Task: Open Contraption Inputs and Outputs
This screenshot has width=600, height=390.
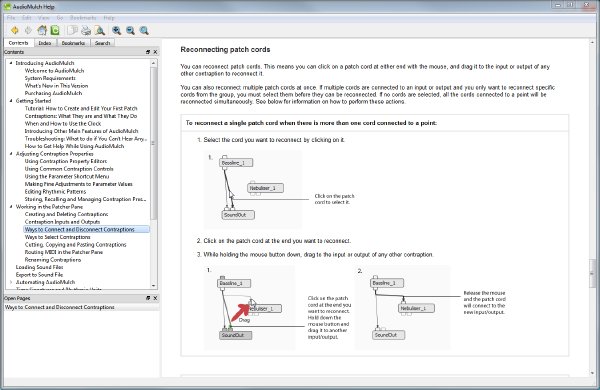Action: click(62, 222)
